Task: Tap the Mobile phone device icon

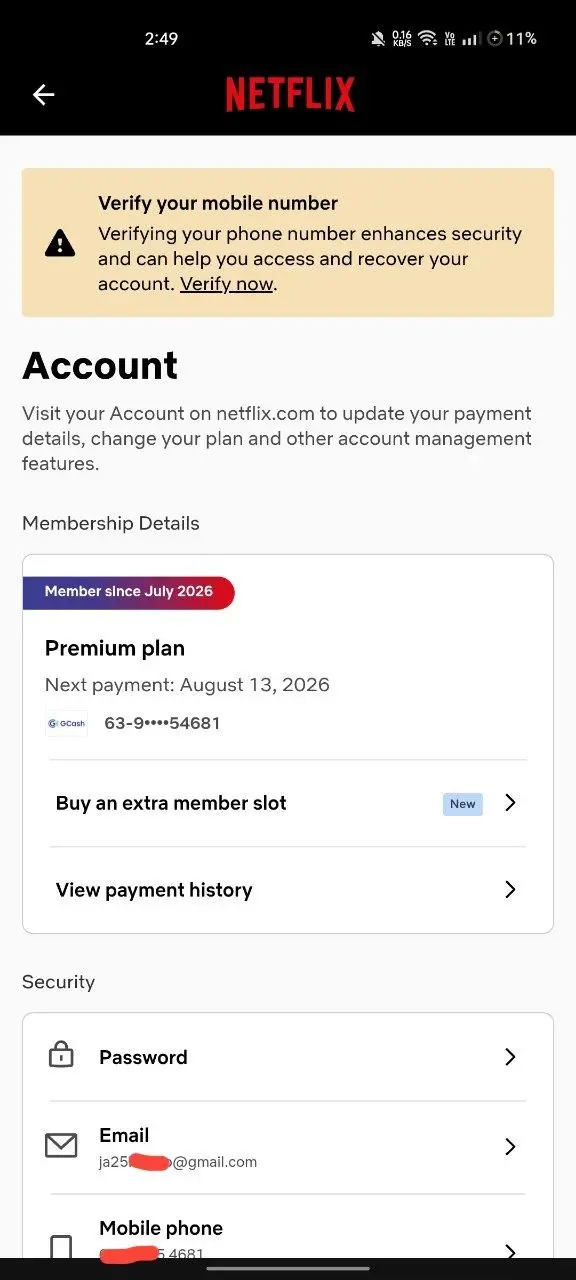Action: (61, 1248)
